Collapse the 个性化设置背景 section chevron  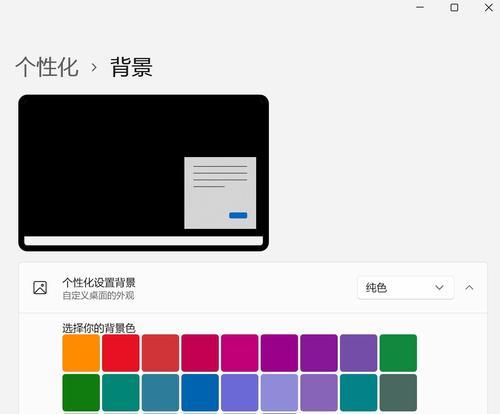click(x=469, y=287)
